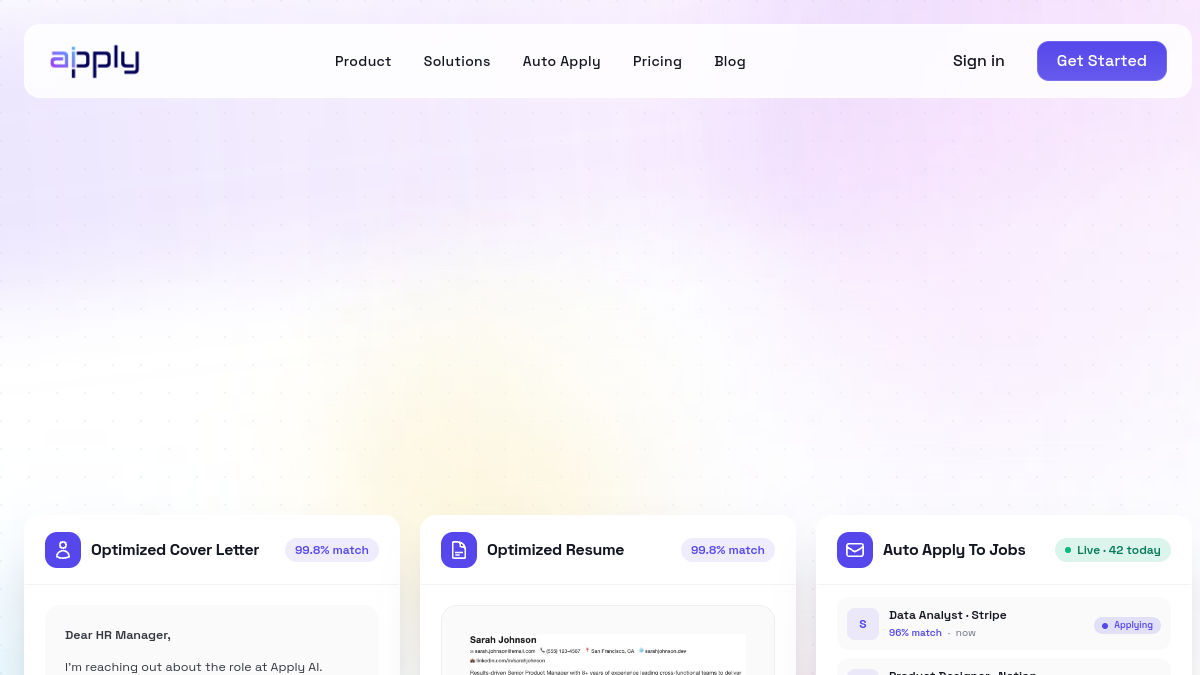
Task: Click the Auto Apply To Jobs envelope icon
Action: click(855, 550)
